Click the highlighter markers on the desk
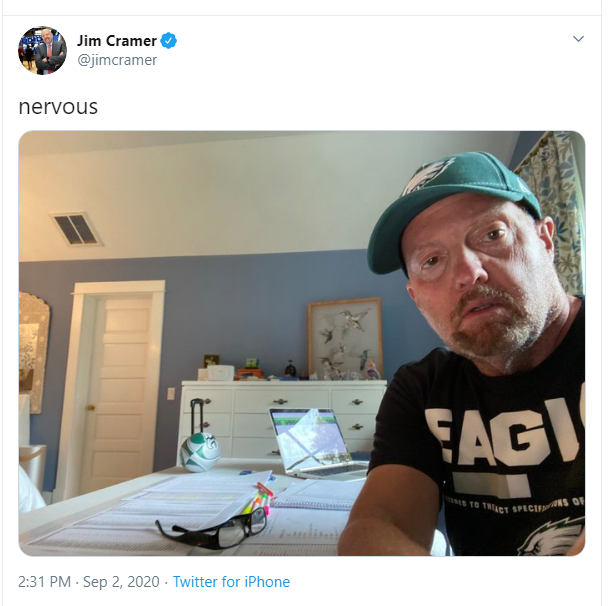Viewport: 609px width, 606px height. coord(258,500)
